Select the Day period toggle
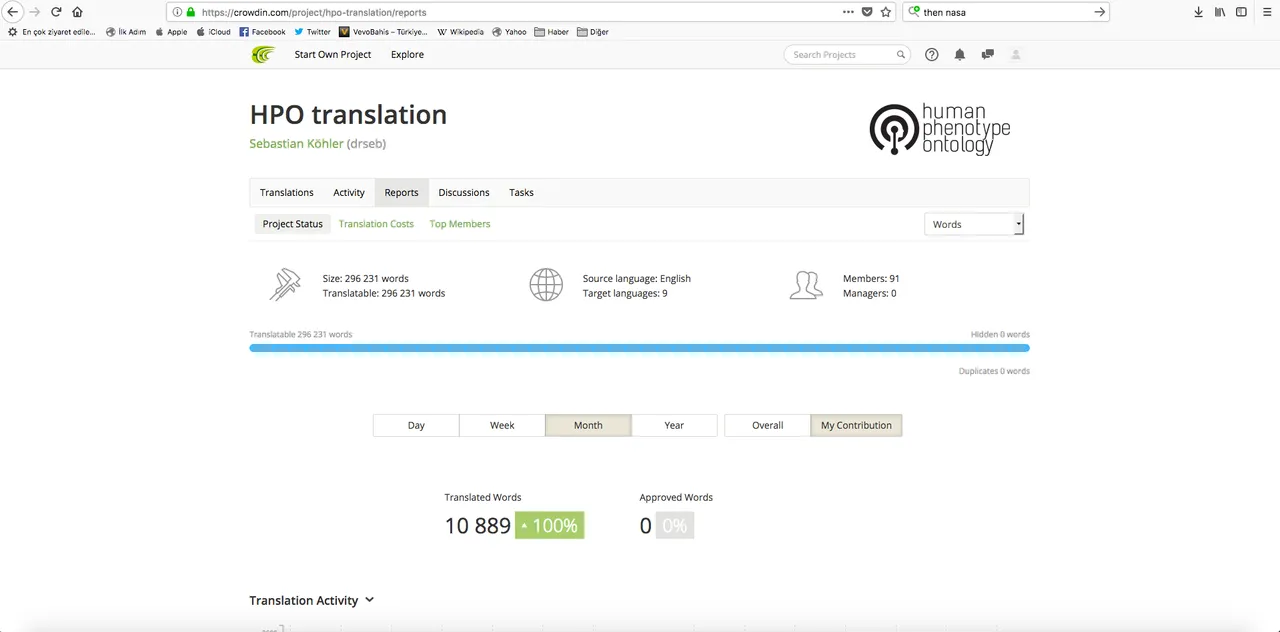 (x=416, y=425)
